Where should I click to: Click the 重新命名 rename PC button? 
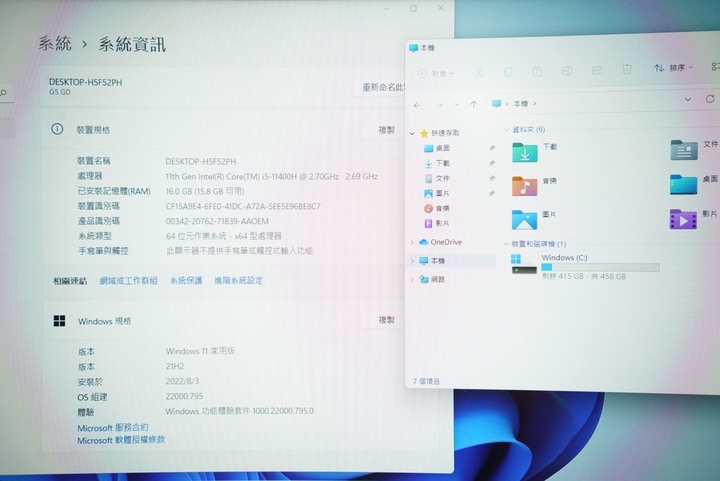(381, 87)
